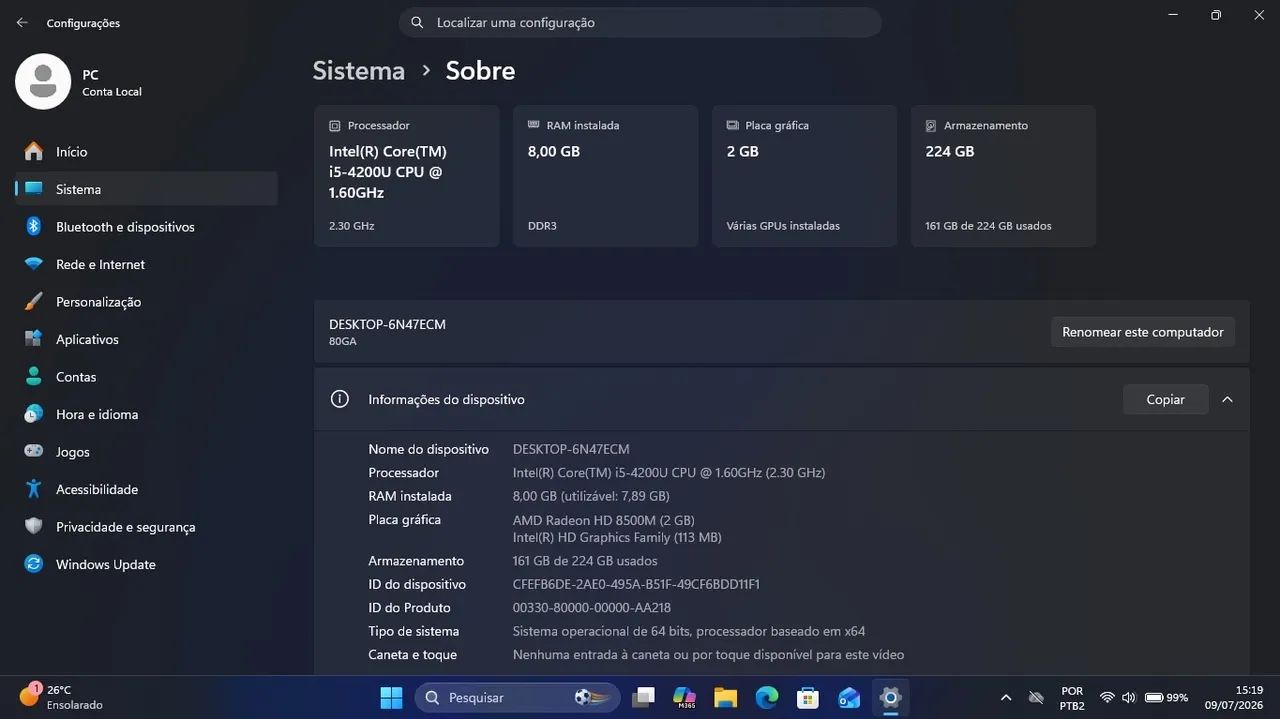Open Wi-Fi network tray icon
Image resolution: width=1280 pixels, height=719 pixels.
pyautogui.click(x=1107, y=697)
